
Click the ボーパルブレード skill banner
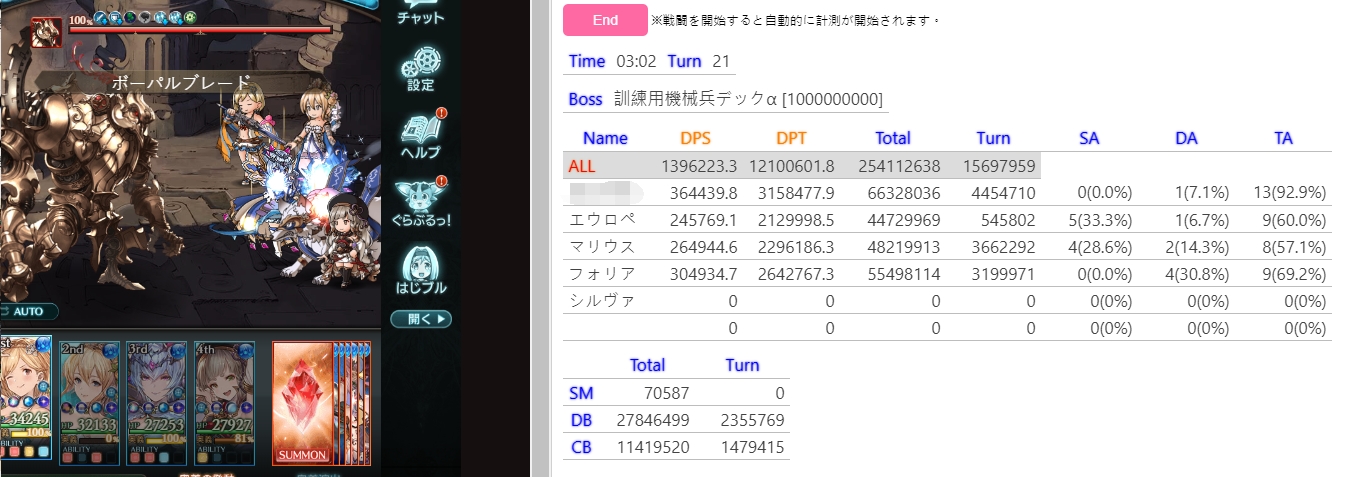(x=180, y=83)
